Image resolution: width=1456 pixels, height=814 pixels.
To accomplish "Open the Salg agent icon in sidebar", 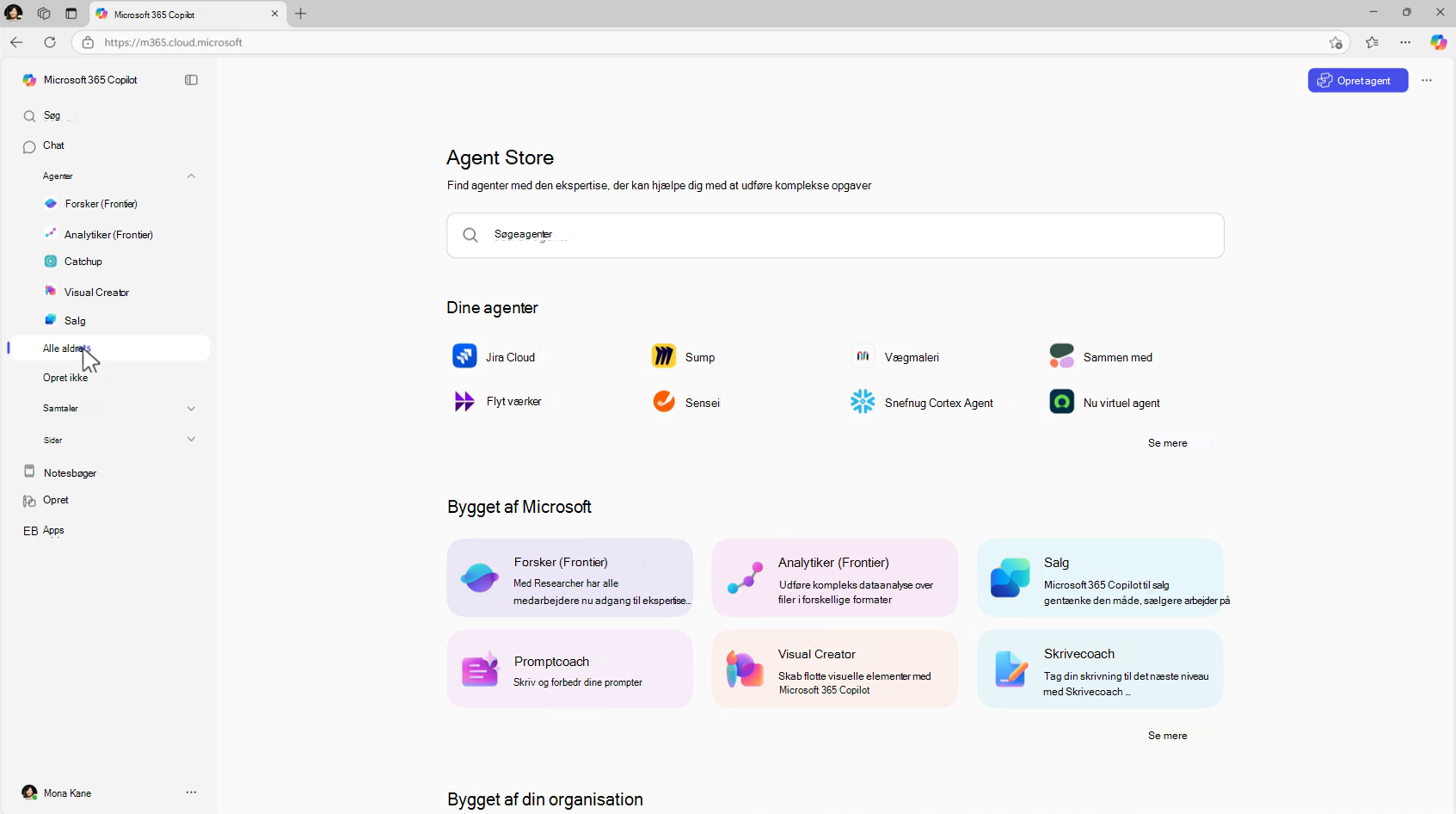I will point(51,319).
